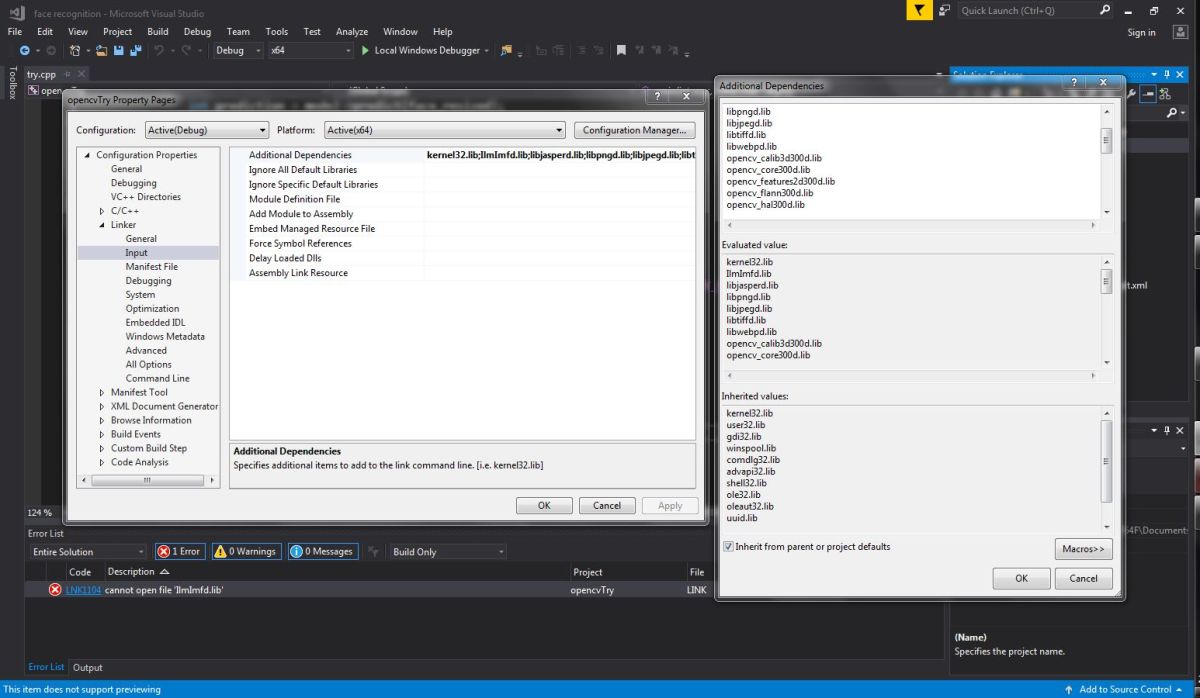The height and width of the screenshot is (698, 1200).
Task: Open the LNK1104 error code link
Action: [x=83, y=590]
